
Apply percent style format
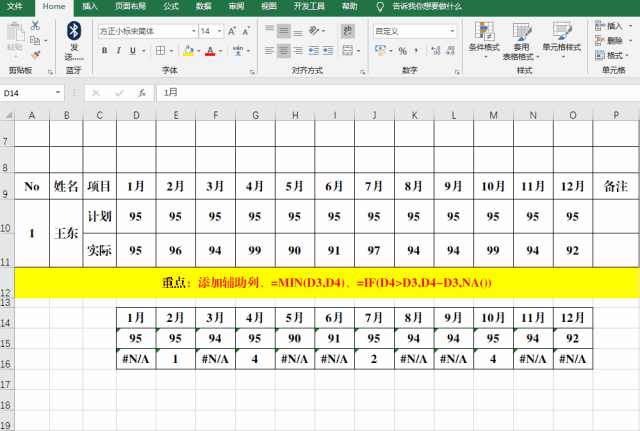pos(402,51)
